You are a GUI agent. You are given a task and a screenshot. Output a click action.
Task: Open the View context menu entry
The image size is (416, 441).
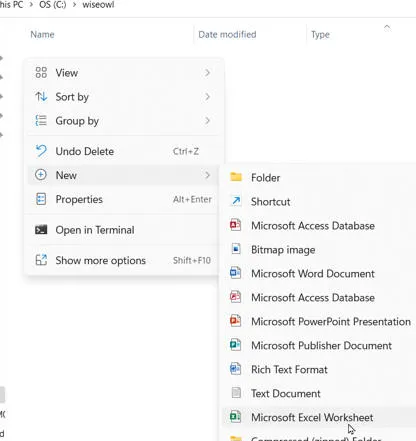point(123,73)
